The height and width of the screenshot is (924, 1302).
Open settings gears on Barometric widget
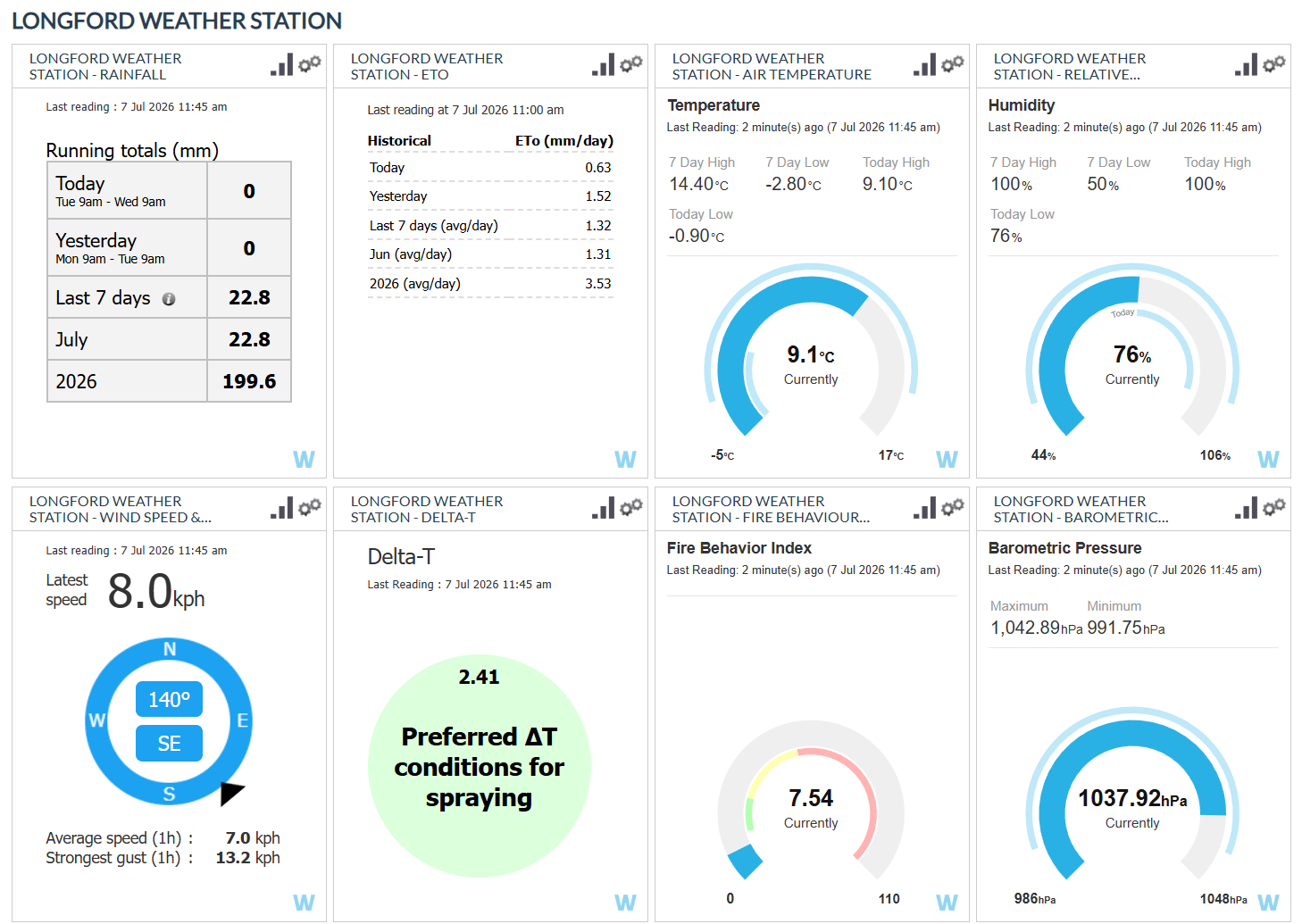[1274, 507]
